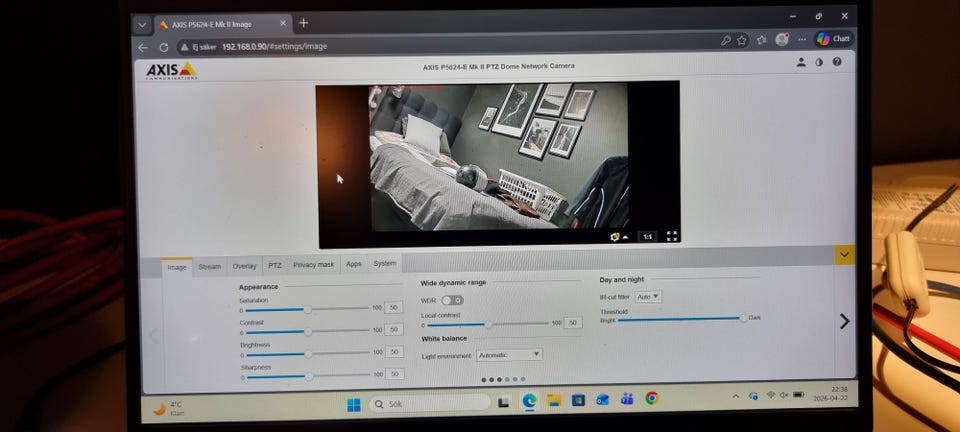Click the Saturation slider handle
Viewport: 960px width, 432px height.
tap(308, 310)
